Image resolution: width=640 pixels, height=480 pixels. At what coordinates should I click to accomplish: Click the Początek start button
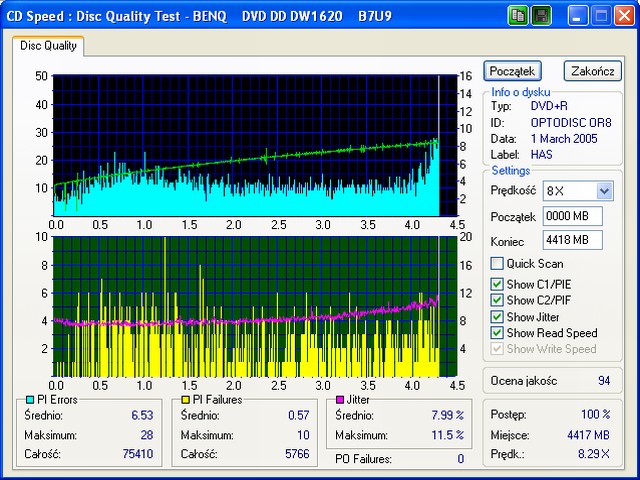(512, 71)
